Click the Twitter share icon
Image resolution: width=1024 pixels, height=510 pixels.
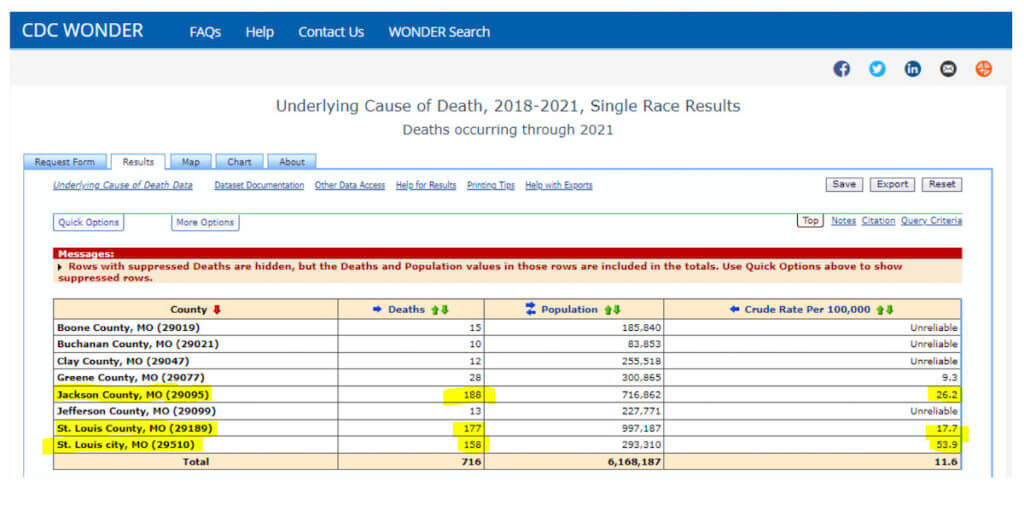click(x=877, y=69)
